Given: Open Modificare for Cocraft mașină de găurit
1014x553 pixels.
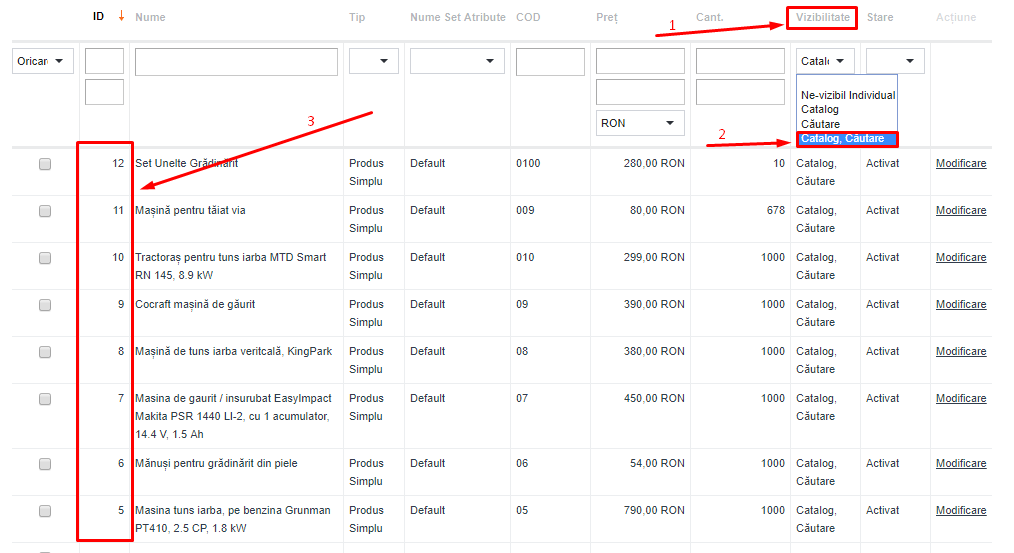Looking at the screenshot, I should click(961, 304).
